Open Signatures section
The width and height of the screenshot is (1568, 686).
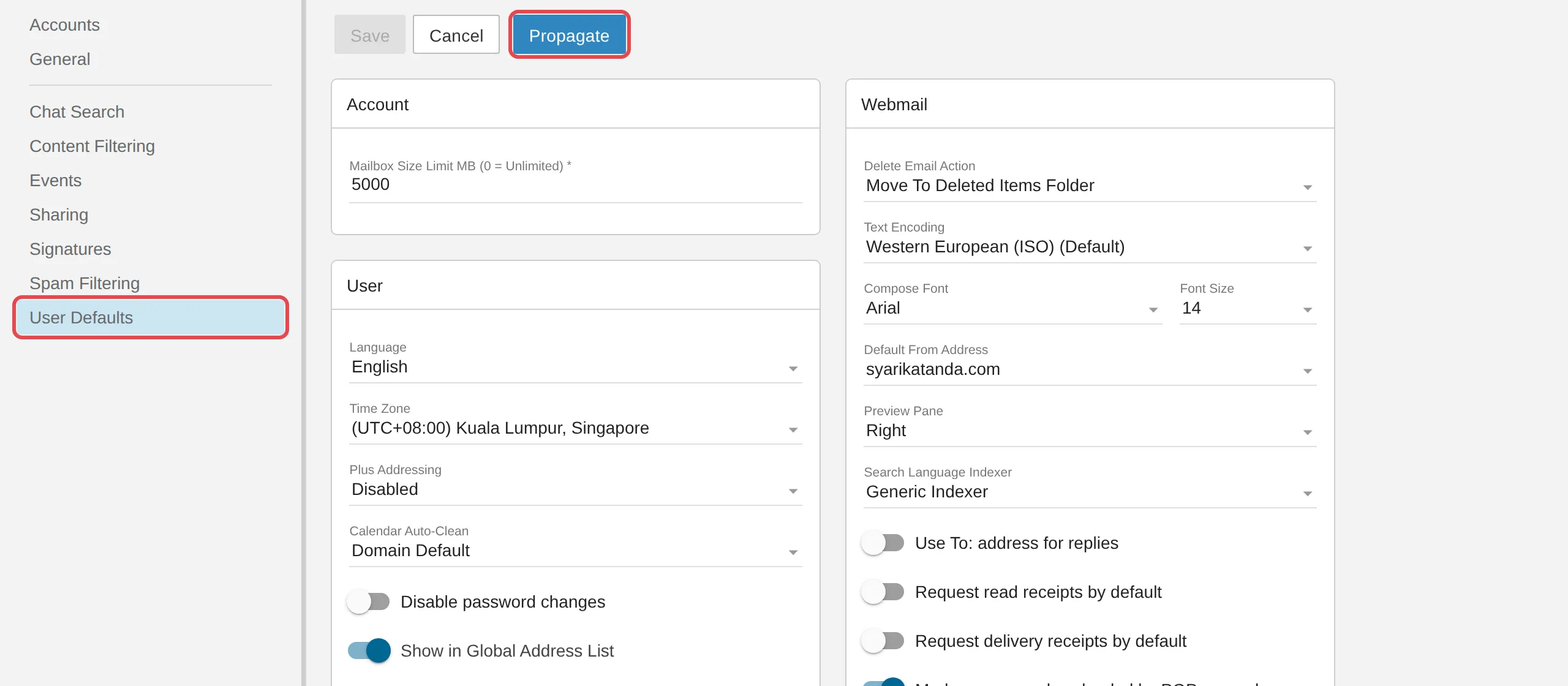click(x=70, y=249)
